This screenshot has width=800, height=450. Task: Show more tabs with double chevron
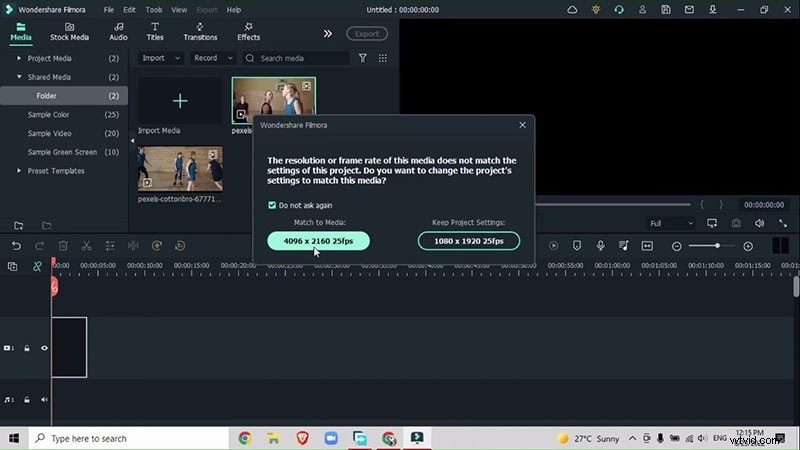(328, 34)
